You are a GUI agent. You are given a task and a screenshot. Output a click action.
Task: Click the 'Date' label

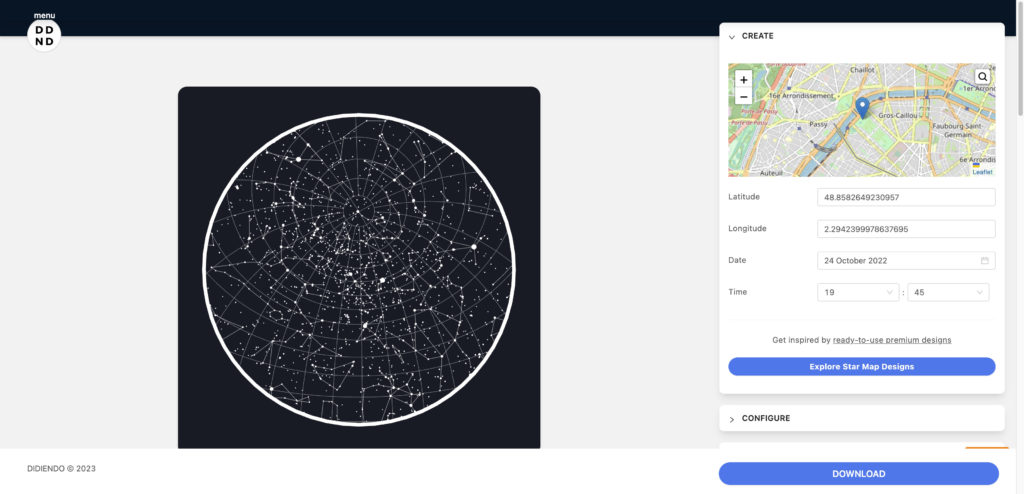tap(737, 259)
